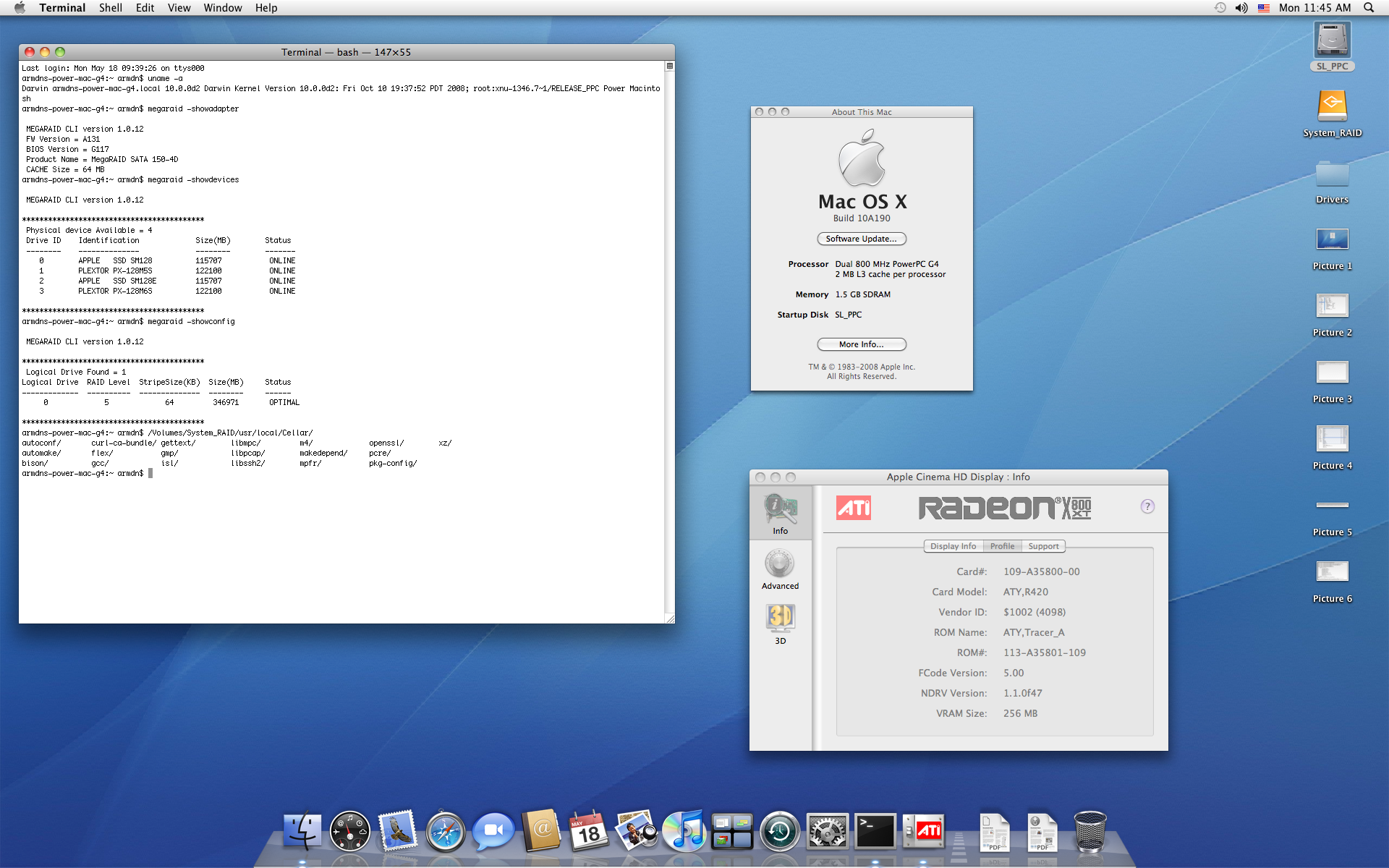The image size is (1389, 868).
Task: Open the Info pane in ATI Displays
Action: (780, 513)
